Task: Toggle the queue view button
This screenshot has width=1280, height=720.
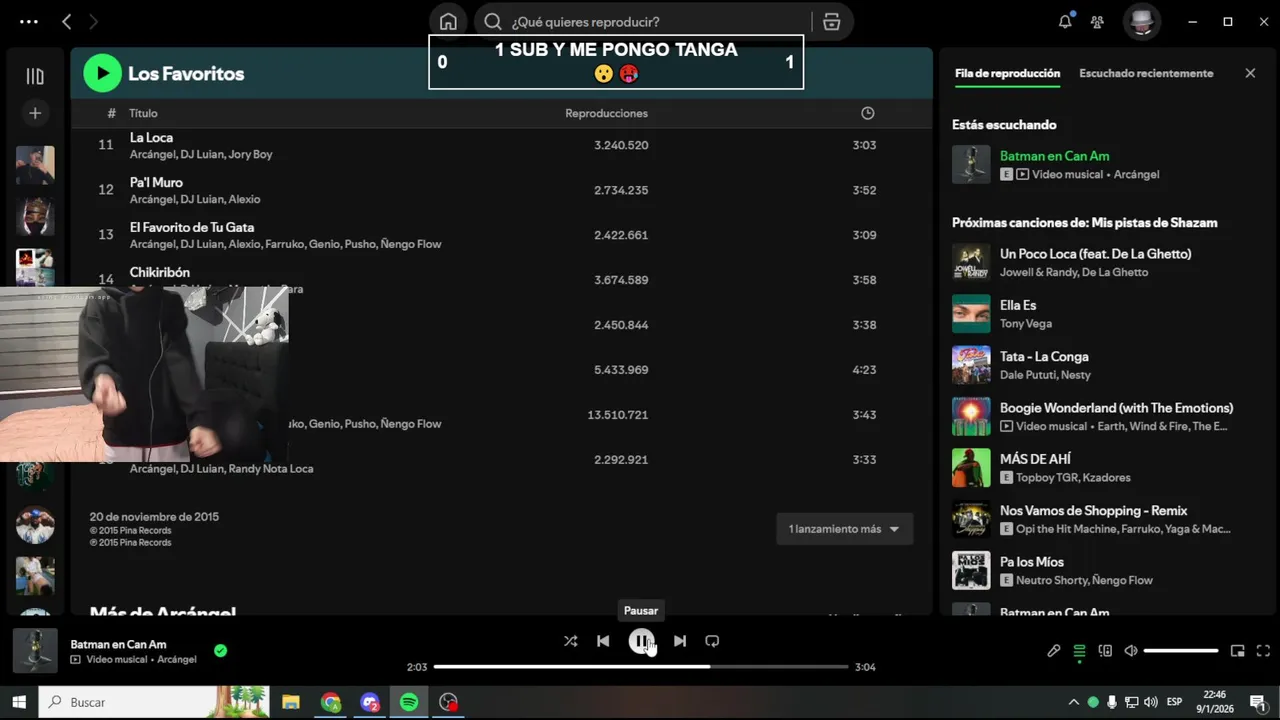Action: coord(1079,651)
